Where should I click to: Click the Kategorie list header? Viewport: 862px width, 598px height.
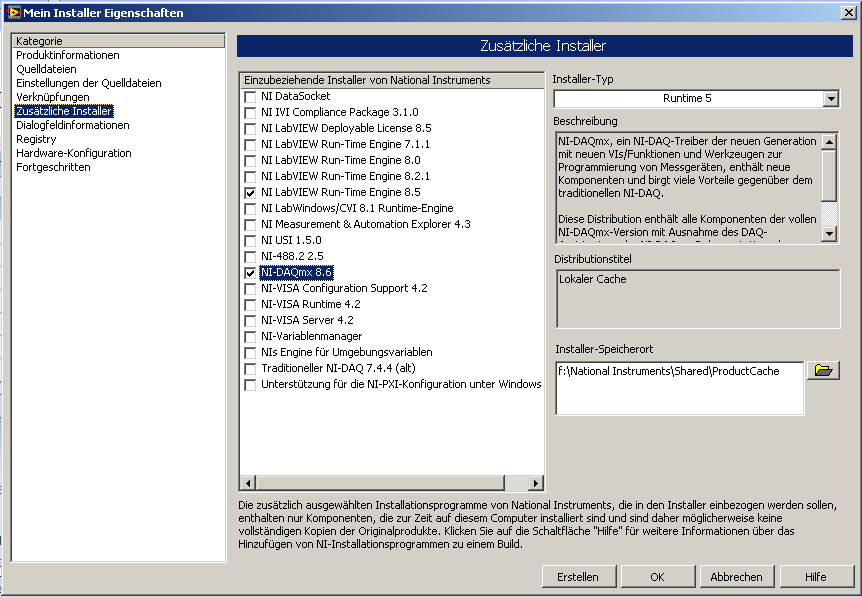click(x=119, y=41)
